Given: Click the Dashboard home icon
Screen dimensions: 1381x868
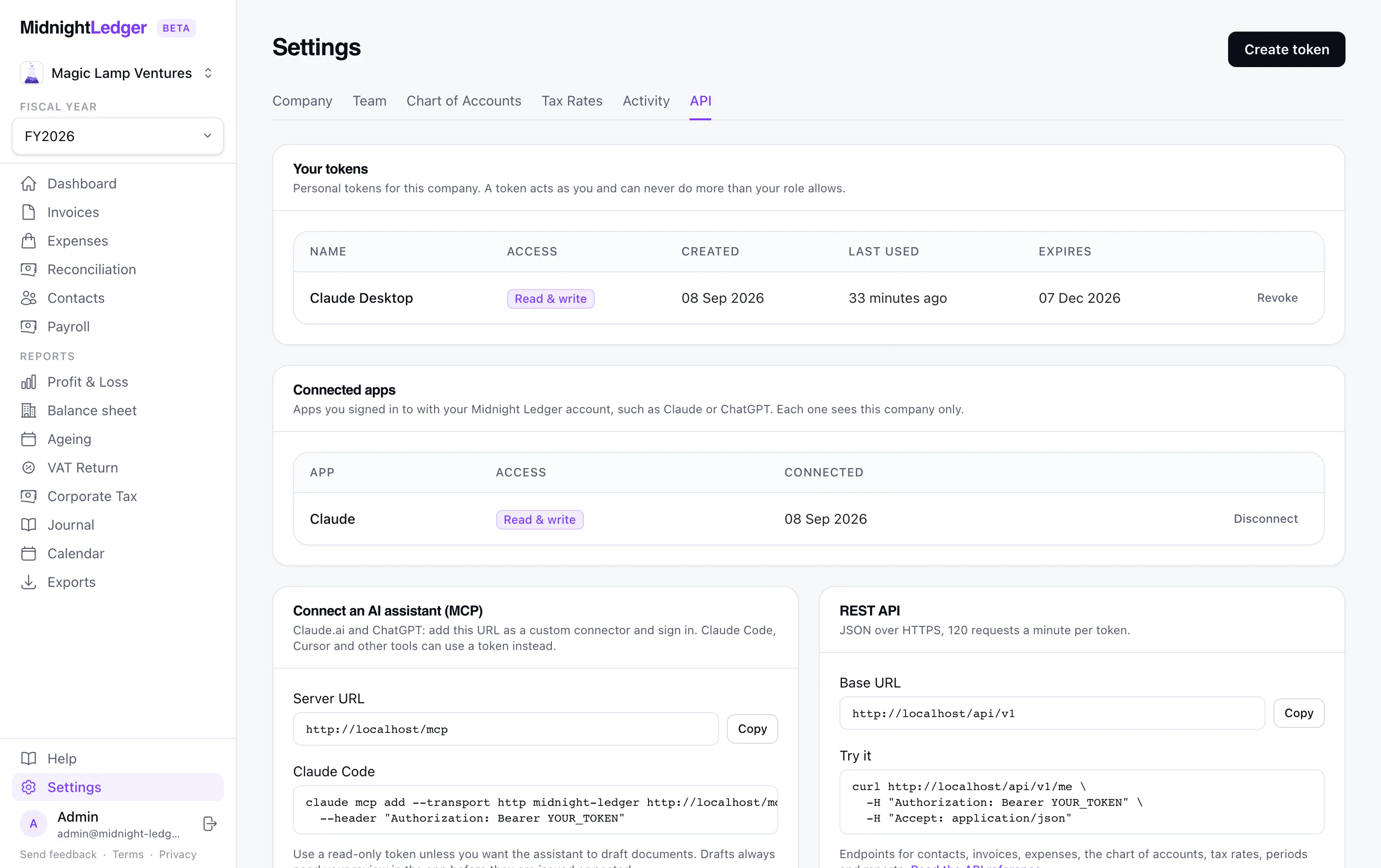Looking at the screenshot, I should 29,183.
